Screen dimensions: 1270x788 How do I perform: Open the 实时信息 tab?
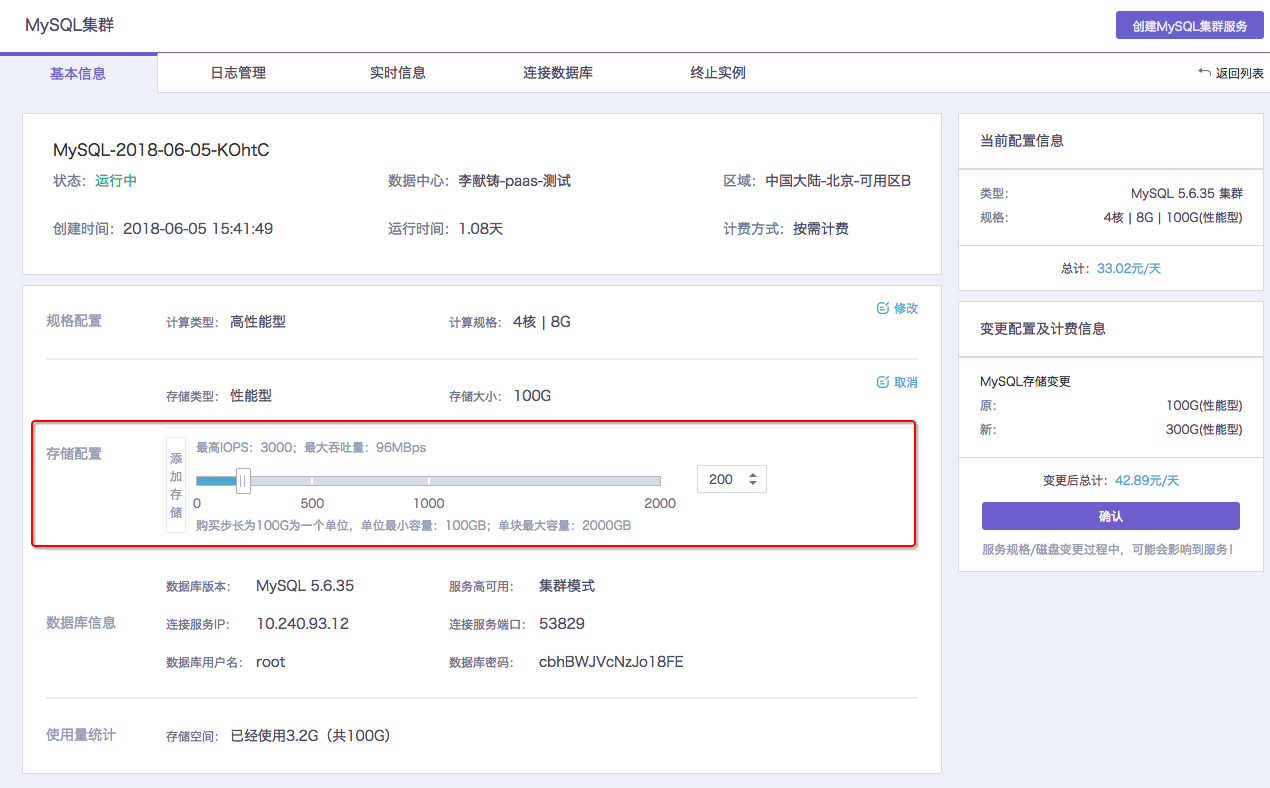(x=398, y=73)
